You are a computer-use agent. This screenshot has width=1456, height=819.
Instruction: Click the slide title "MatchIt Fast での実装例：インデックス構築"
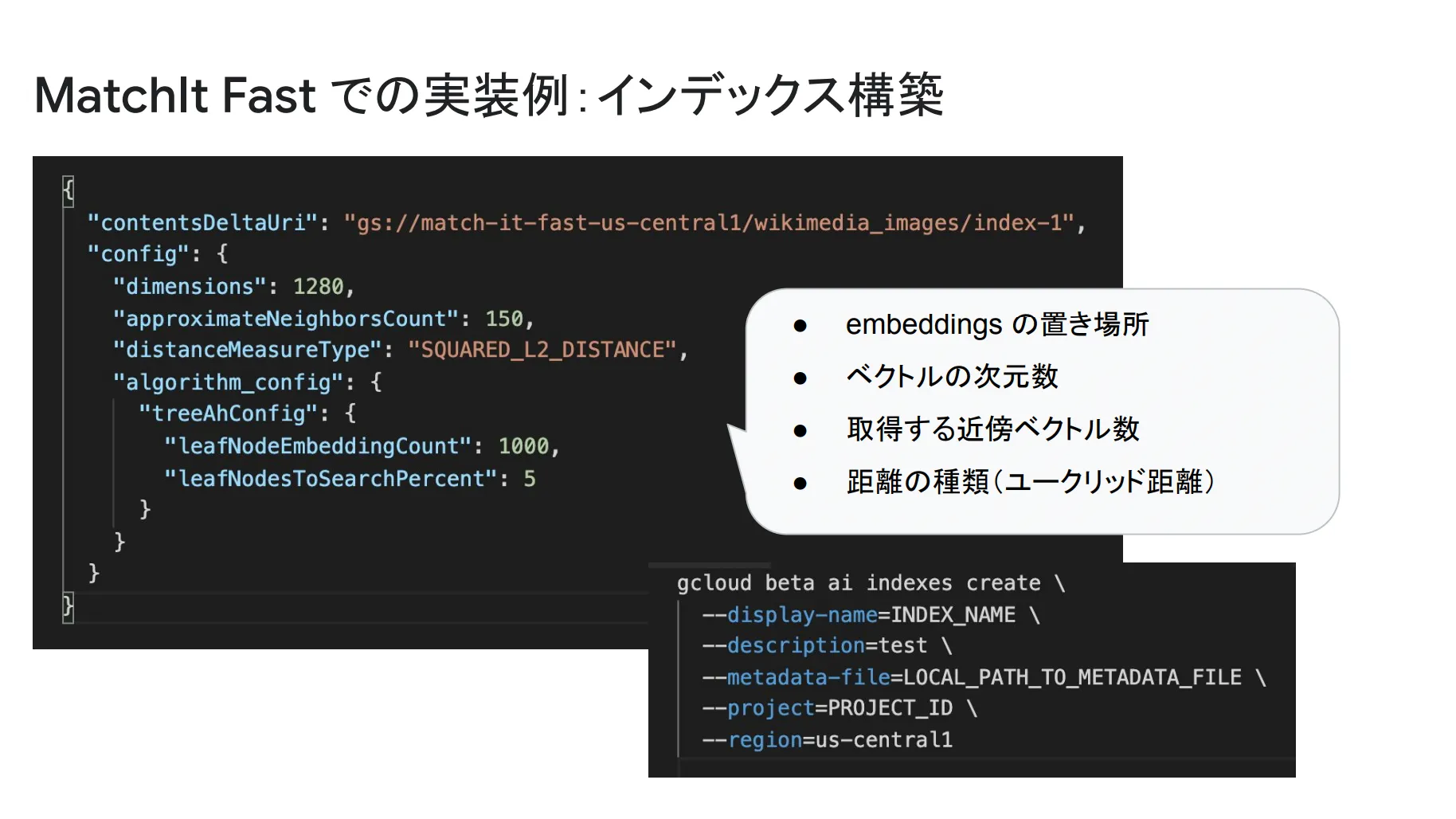coord(489,96)
